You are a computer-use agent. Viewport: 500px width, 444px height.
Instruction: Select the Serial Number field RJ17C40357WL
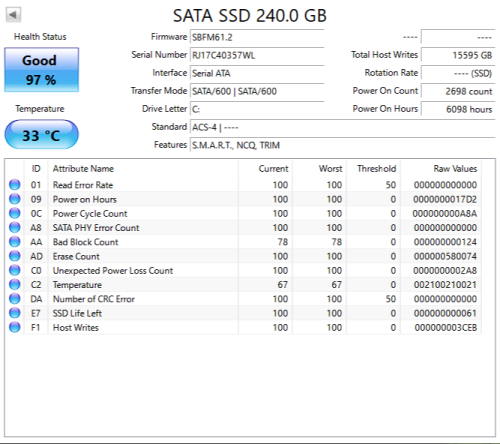point(257,55)
